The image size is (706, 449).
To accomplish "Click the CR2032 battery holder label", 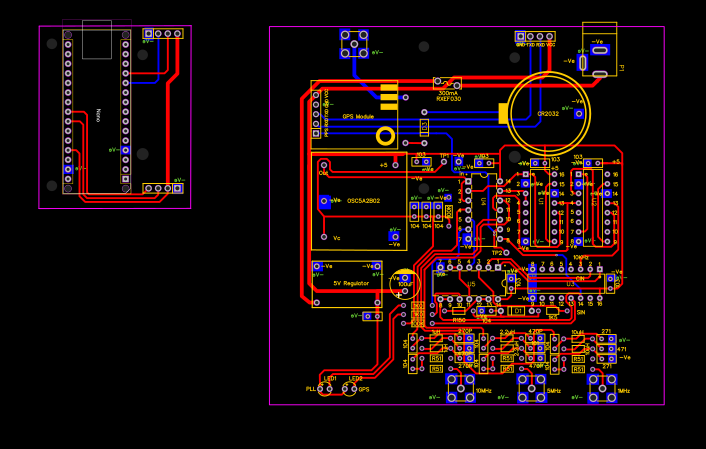I will 548,114.
